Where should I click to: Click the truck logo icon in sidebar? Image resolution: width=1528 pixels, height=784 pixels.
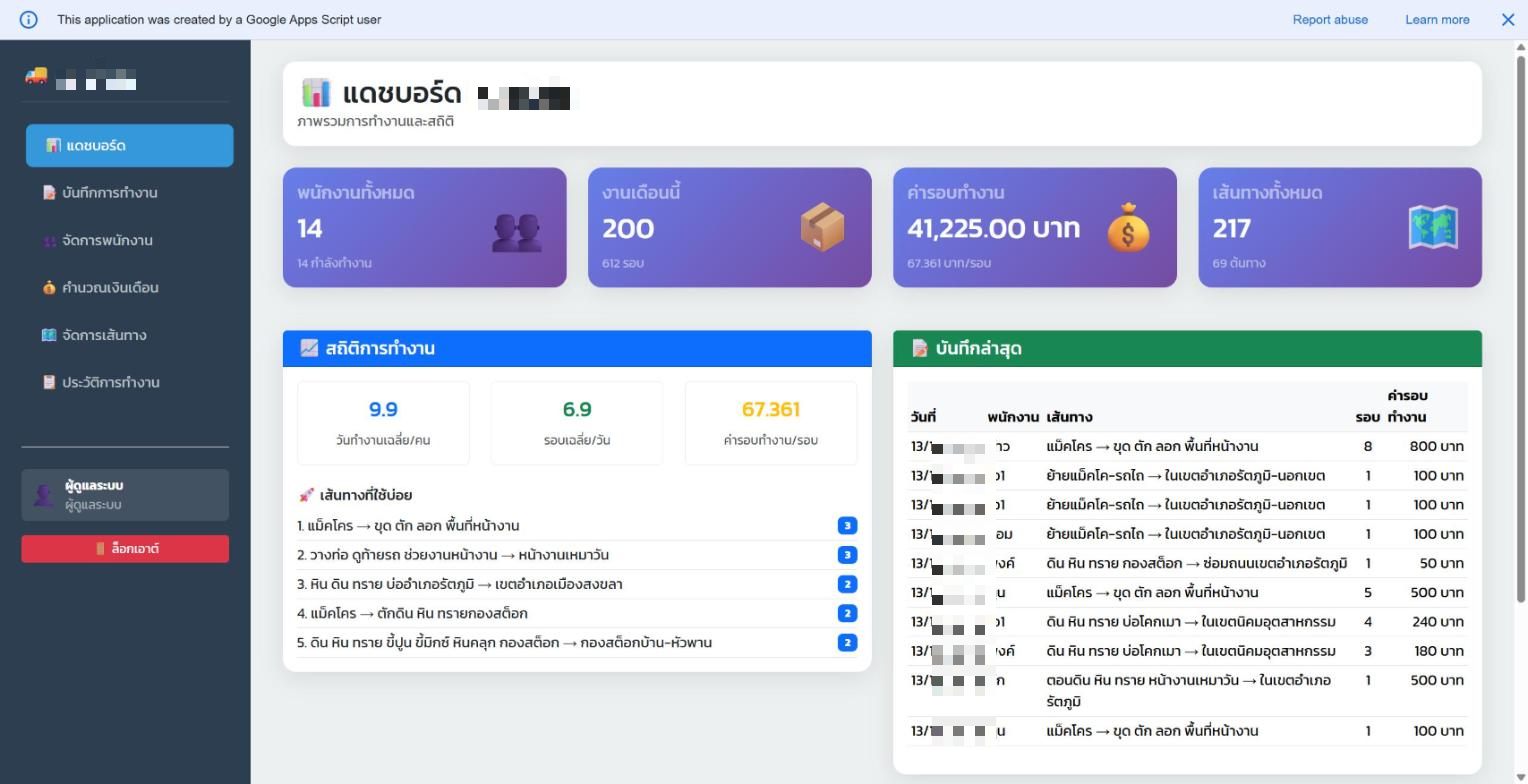click(36, 76)
